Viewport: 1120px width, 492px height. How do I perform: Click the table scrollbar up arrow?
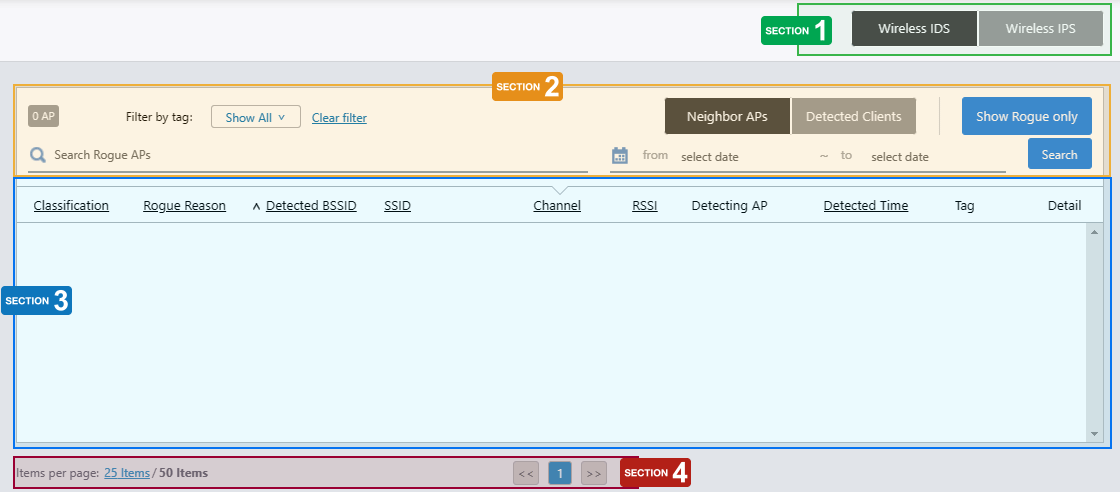[1094, 232]
